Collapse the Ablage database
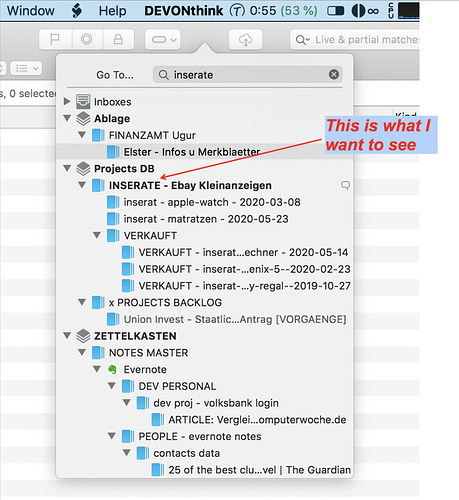The image size is (459, 500). 67,118
